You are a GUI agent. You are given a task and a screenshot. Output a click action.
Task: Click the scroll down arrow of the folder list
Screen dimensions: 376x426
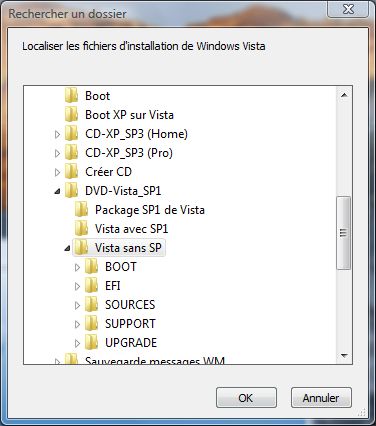(x=344, y=356)
